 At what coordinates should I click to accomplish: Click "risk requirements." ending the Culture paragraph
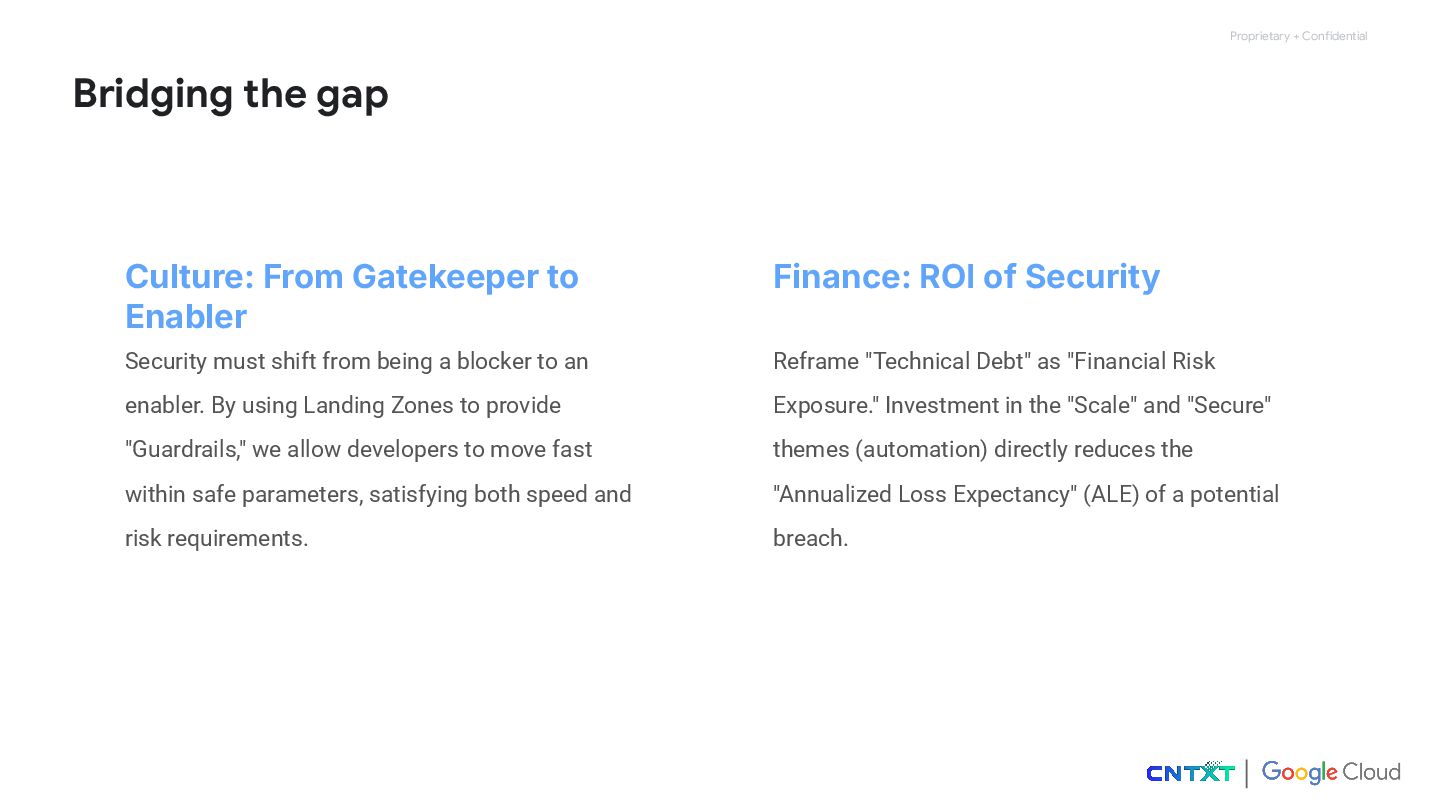click(216, 538)
